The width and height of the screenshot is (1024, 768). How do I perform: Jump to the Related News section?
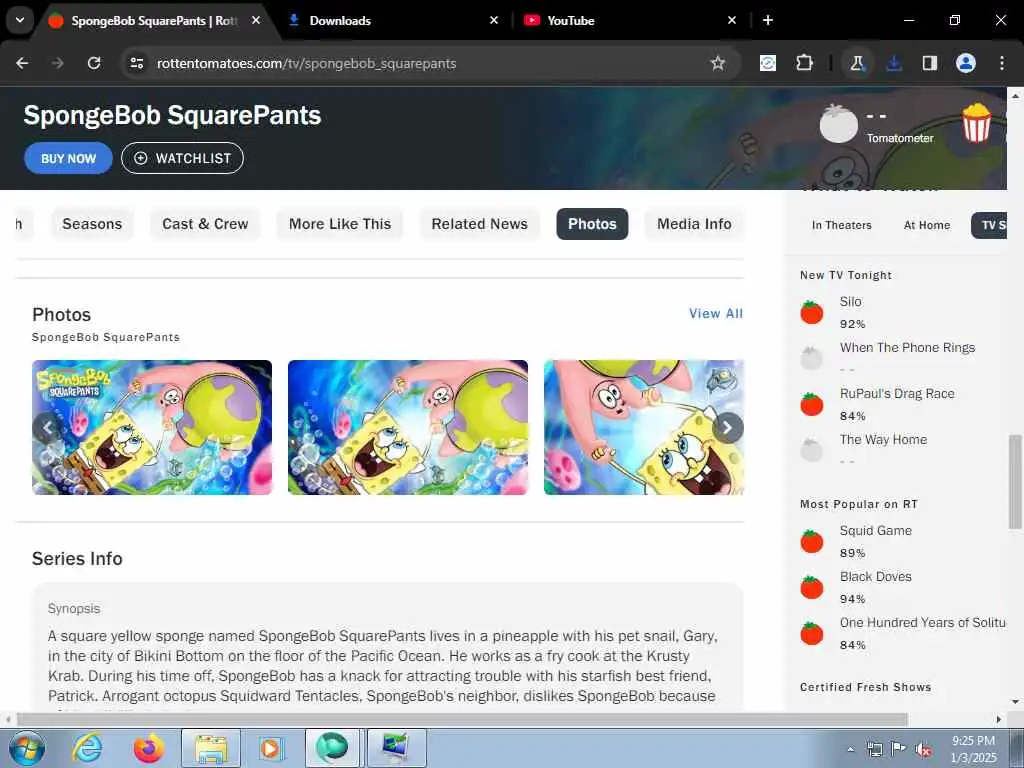click(x=479, y=224)
